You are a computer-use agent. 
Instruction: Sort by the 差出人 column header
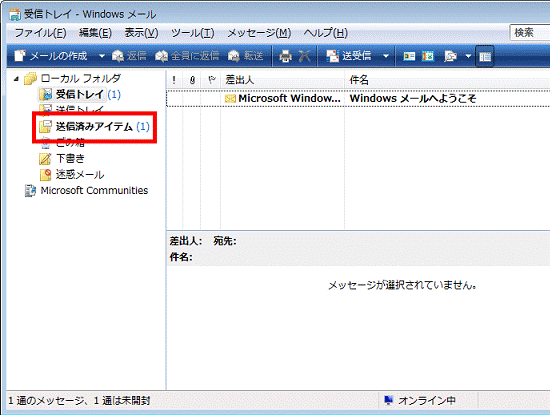pos(283,80)
